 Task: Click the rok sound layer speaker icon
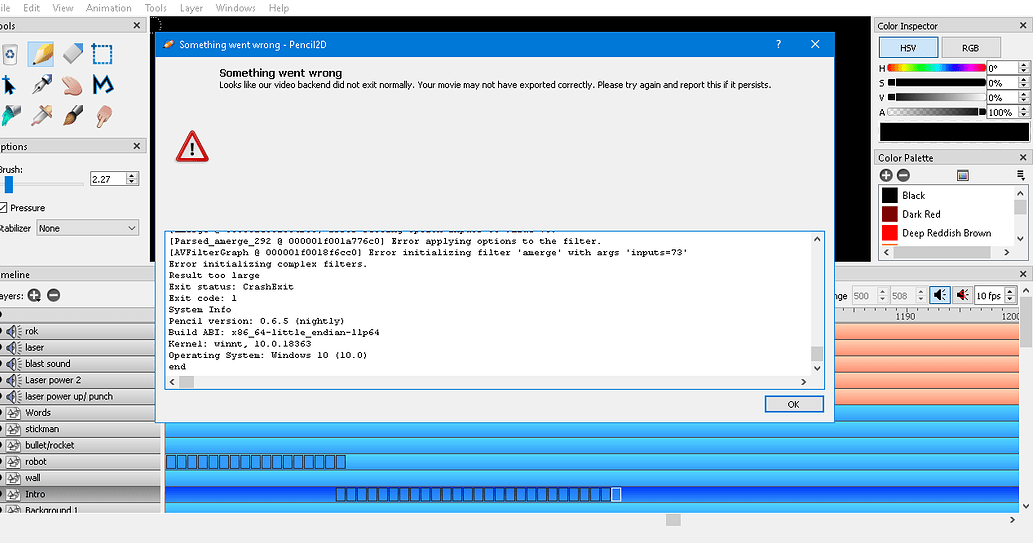coord(14,331)
